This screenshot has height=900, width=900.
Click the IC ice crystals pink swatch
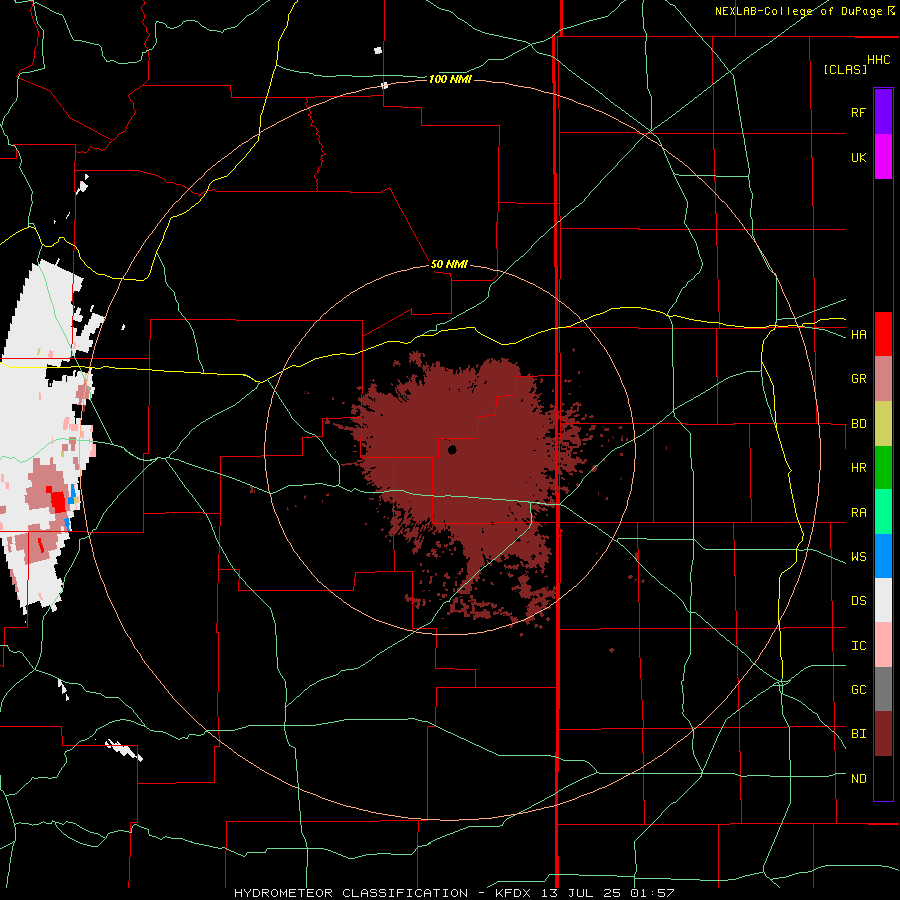[x=883, y=645]
